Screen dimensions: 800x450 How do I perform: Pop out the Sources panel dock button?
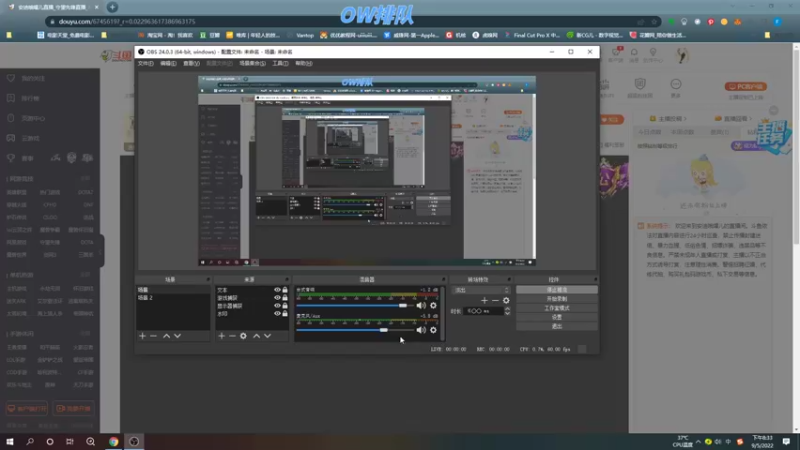pos(287,280)
